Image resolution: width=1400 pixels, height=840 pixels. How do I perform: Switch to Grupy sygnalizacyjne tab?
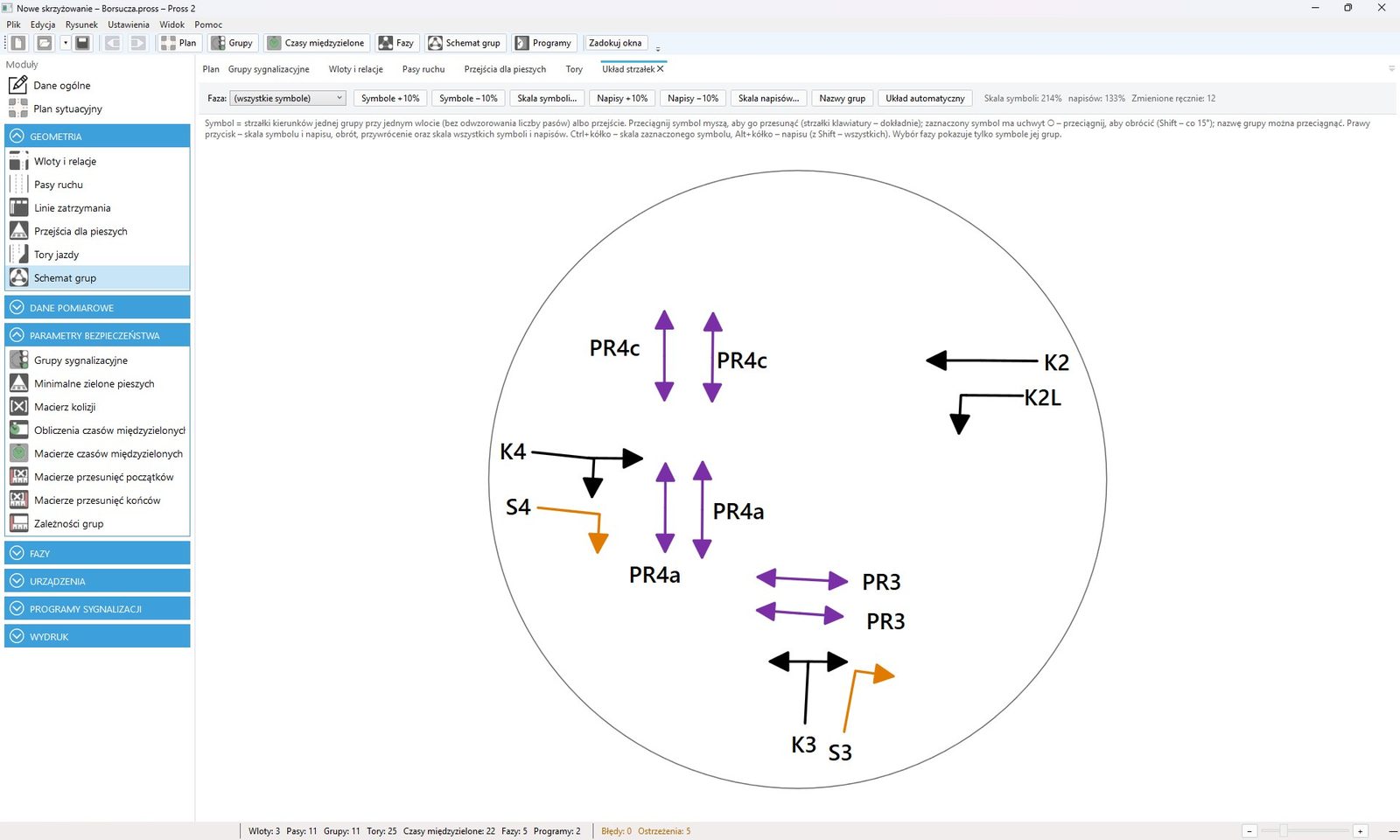269,69
